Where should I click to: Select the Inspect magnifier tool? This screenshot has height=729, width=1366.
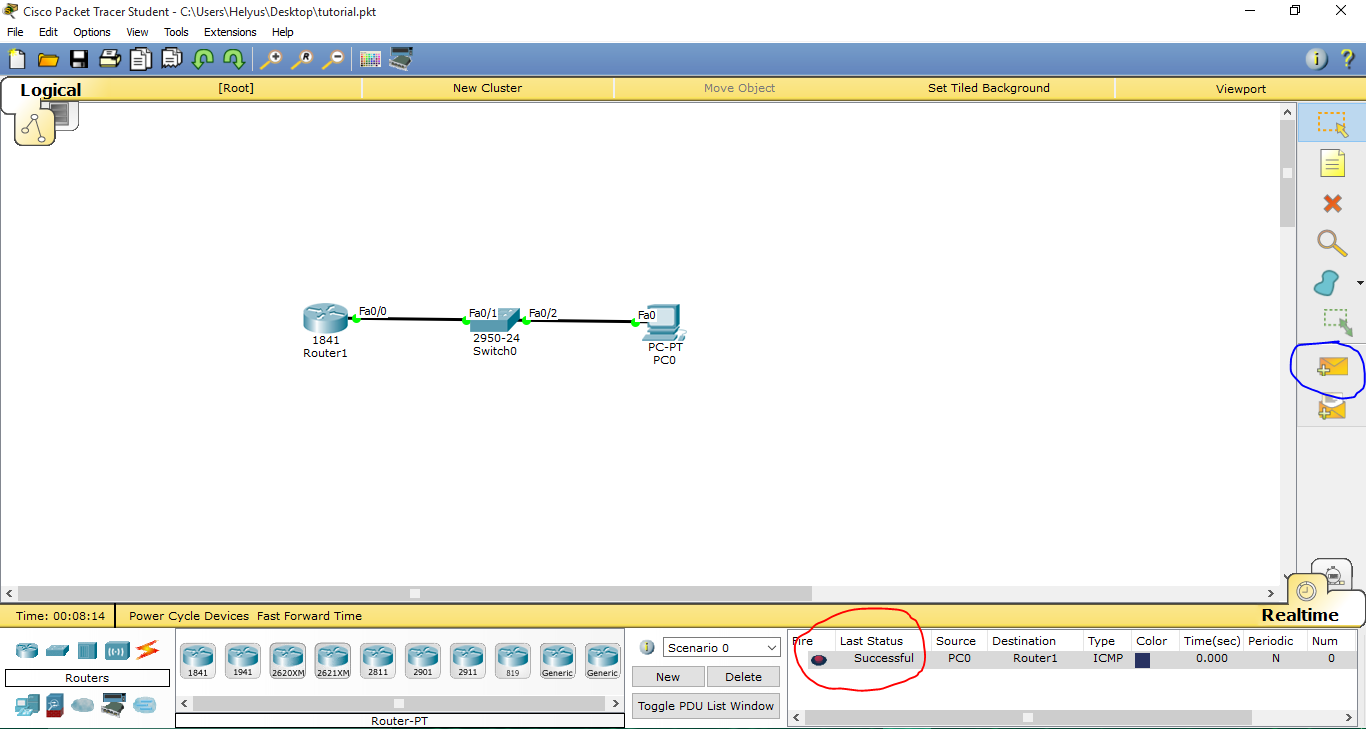1331,243
